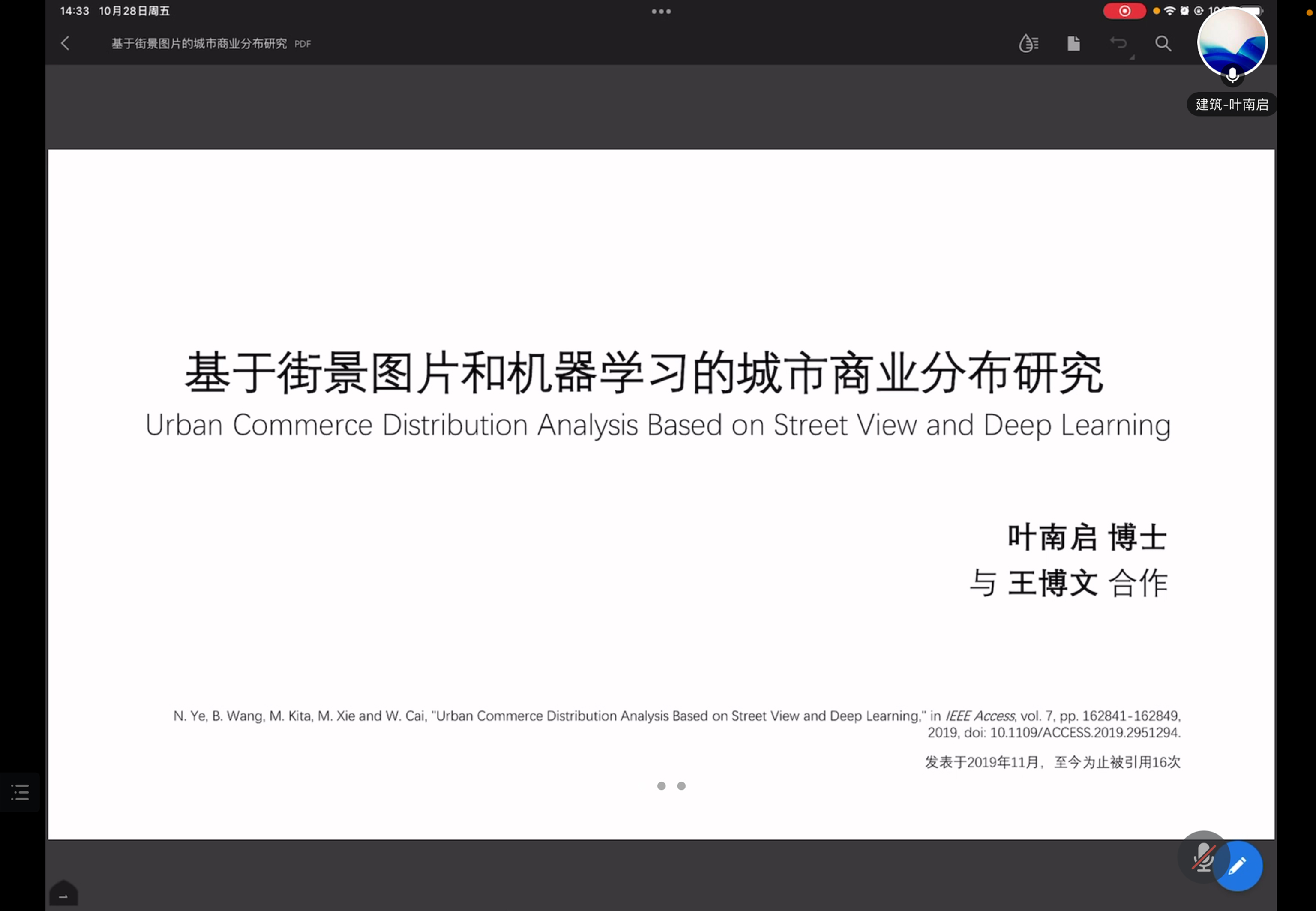Tap the blue pencil annotation button
1316x911 pixels.
(1238, 866)
